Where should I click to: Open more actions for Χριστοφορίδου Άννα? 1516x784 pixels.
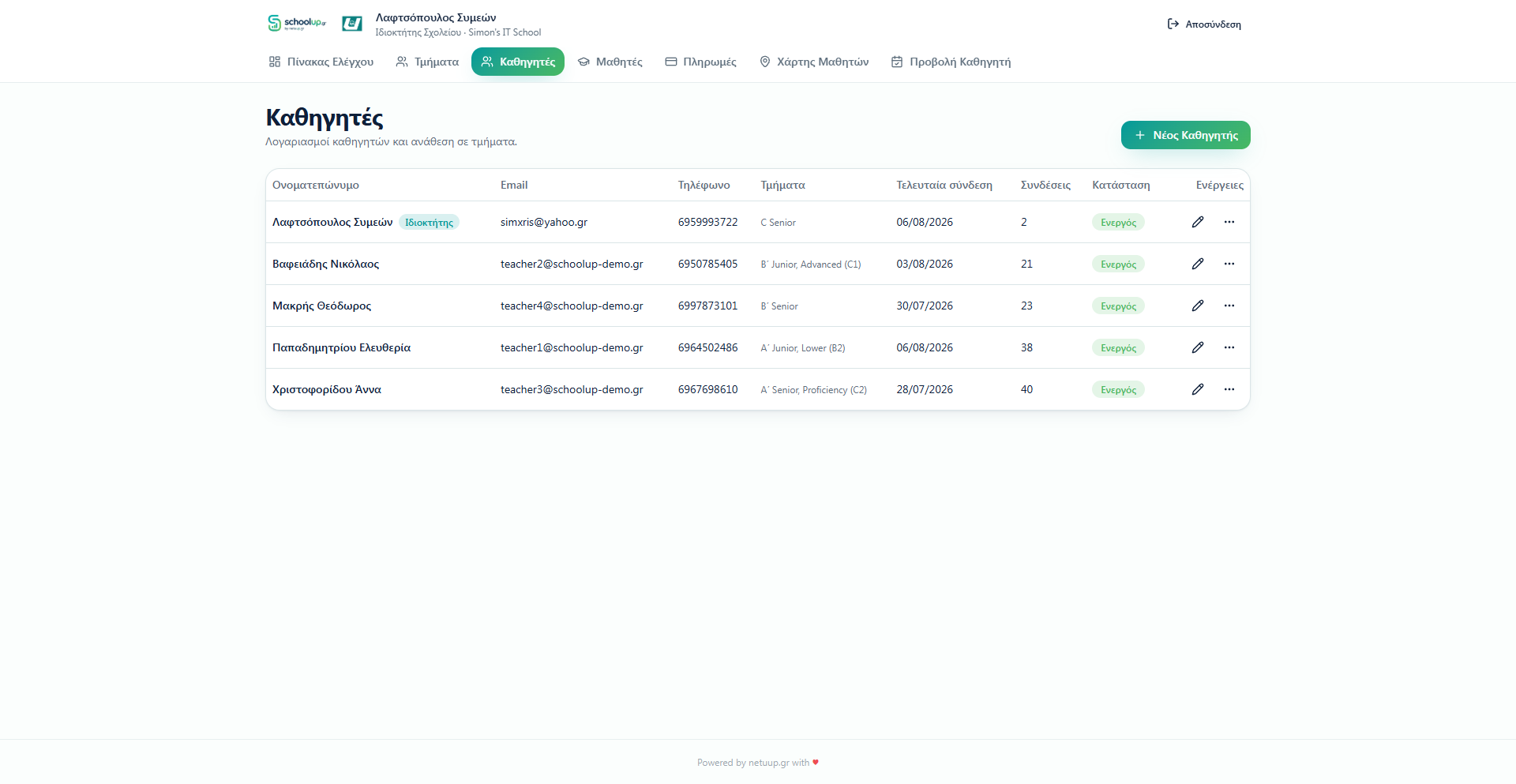[x=1229, y=389]
